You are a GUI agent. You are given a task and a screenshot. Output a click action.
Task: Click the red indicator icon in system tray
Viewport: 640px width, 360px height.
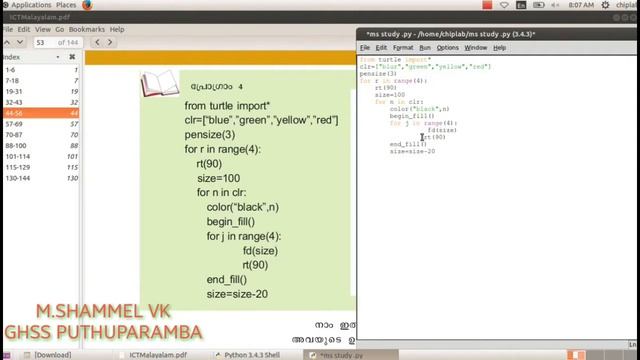click(x=487, y=5)
